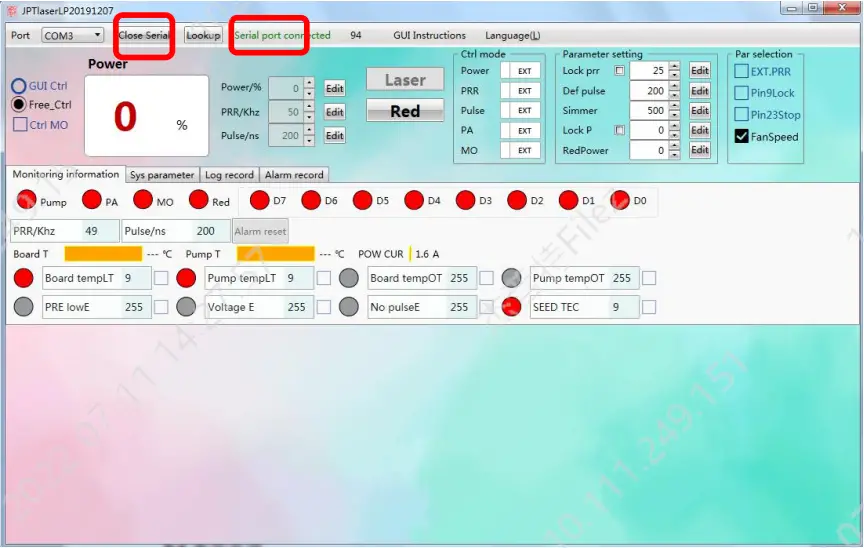Toggle the Lock P checkbox
864x548 pixels.
click(620, 130)
